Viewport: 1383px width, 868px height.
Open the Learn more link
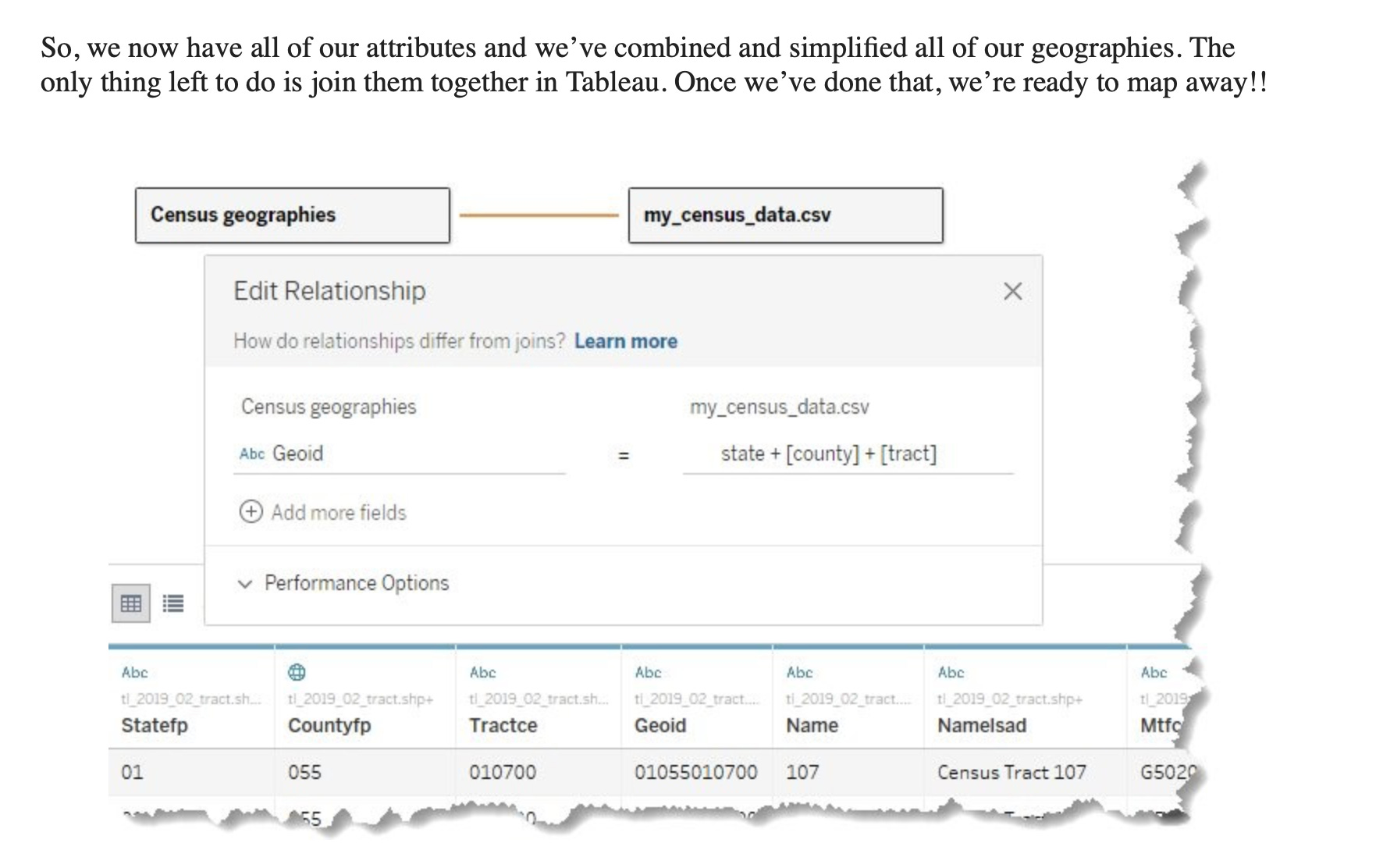click(626, 341)
